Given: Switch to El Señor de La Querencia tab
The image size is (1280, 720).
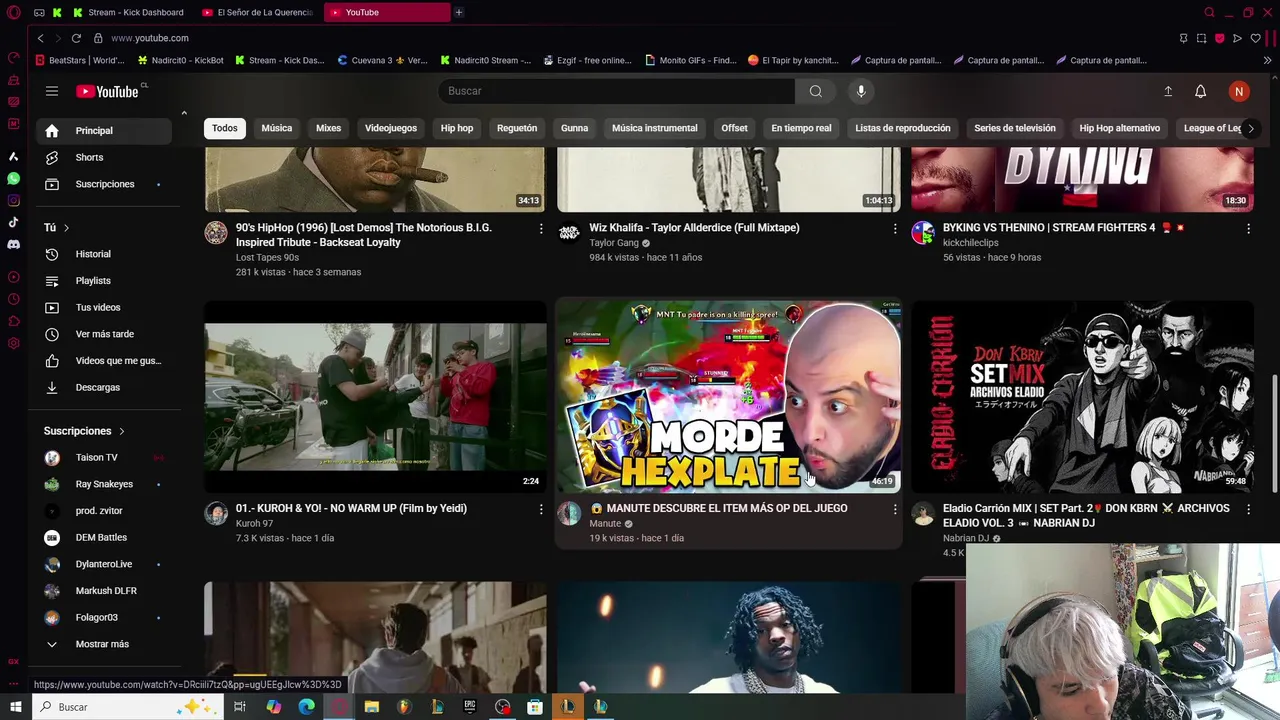Looking at the screenshot, I should coord(257,12).
